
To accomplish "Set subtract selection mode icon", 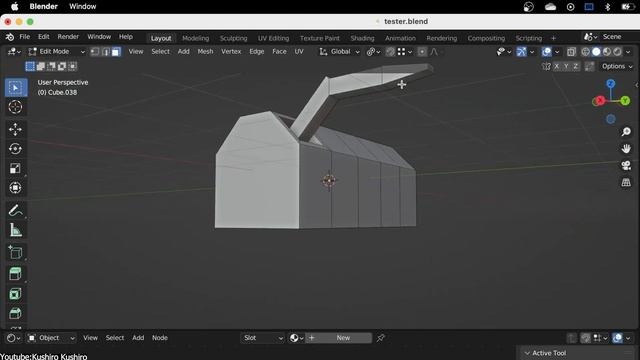I will coord(51,66).
